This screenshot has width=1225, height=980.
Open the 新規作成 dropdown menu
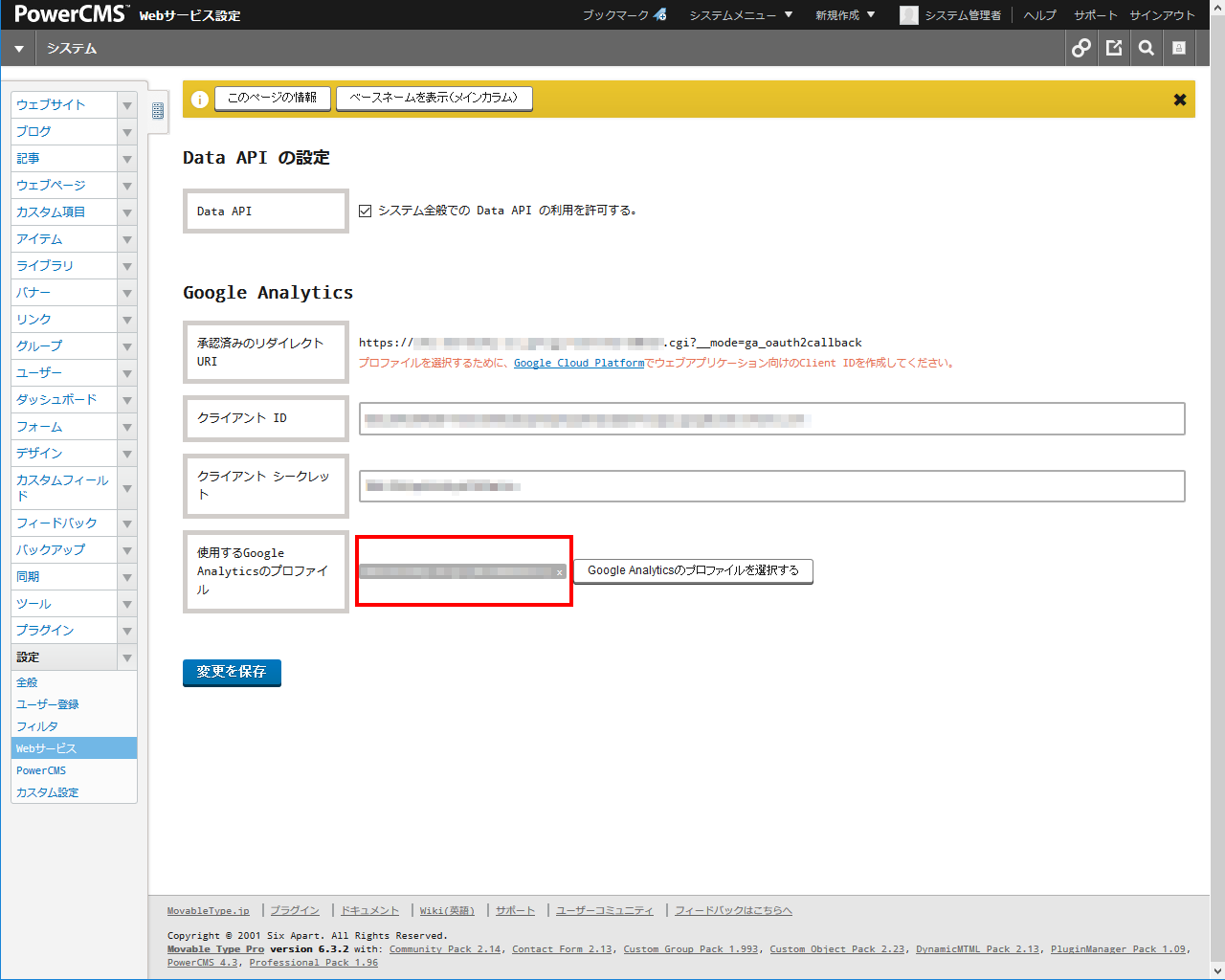tap(845, 15)
